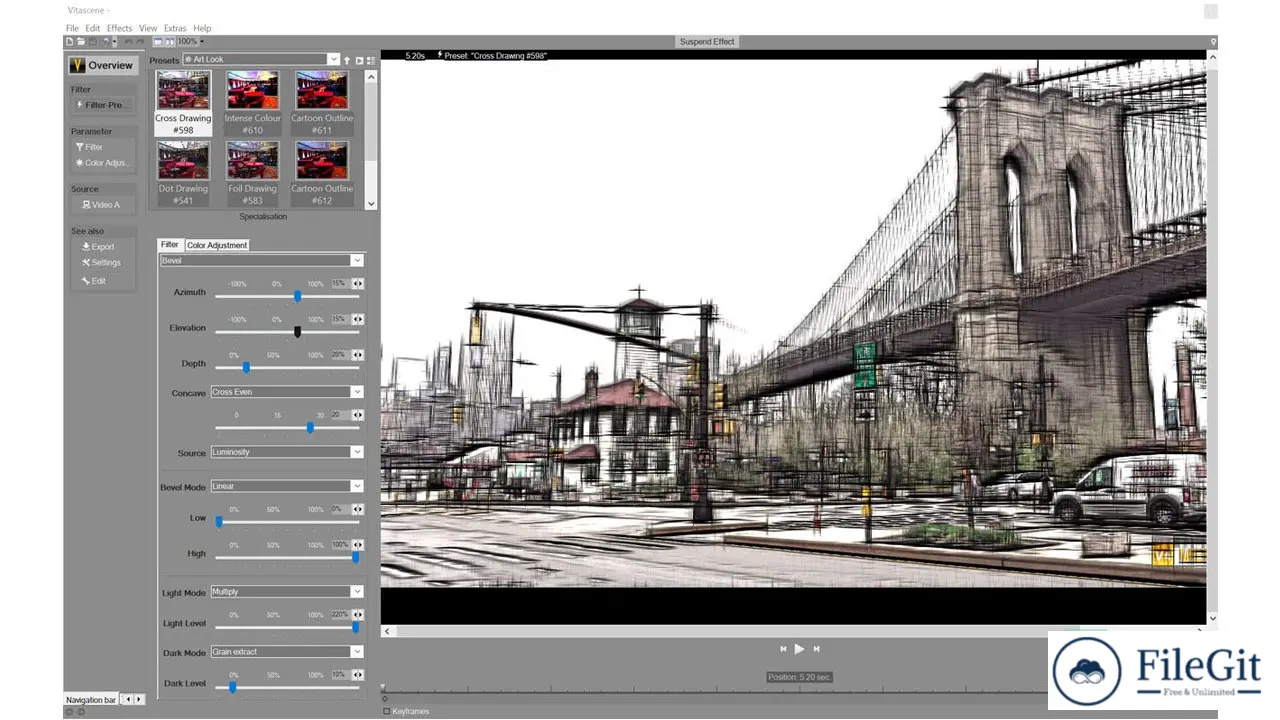Jump to previous frame button
The height and width of the screenshot is (720, 1280).
[x=783, y=649]
